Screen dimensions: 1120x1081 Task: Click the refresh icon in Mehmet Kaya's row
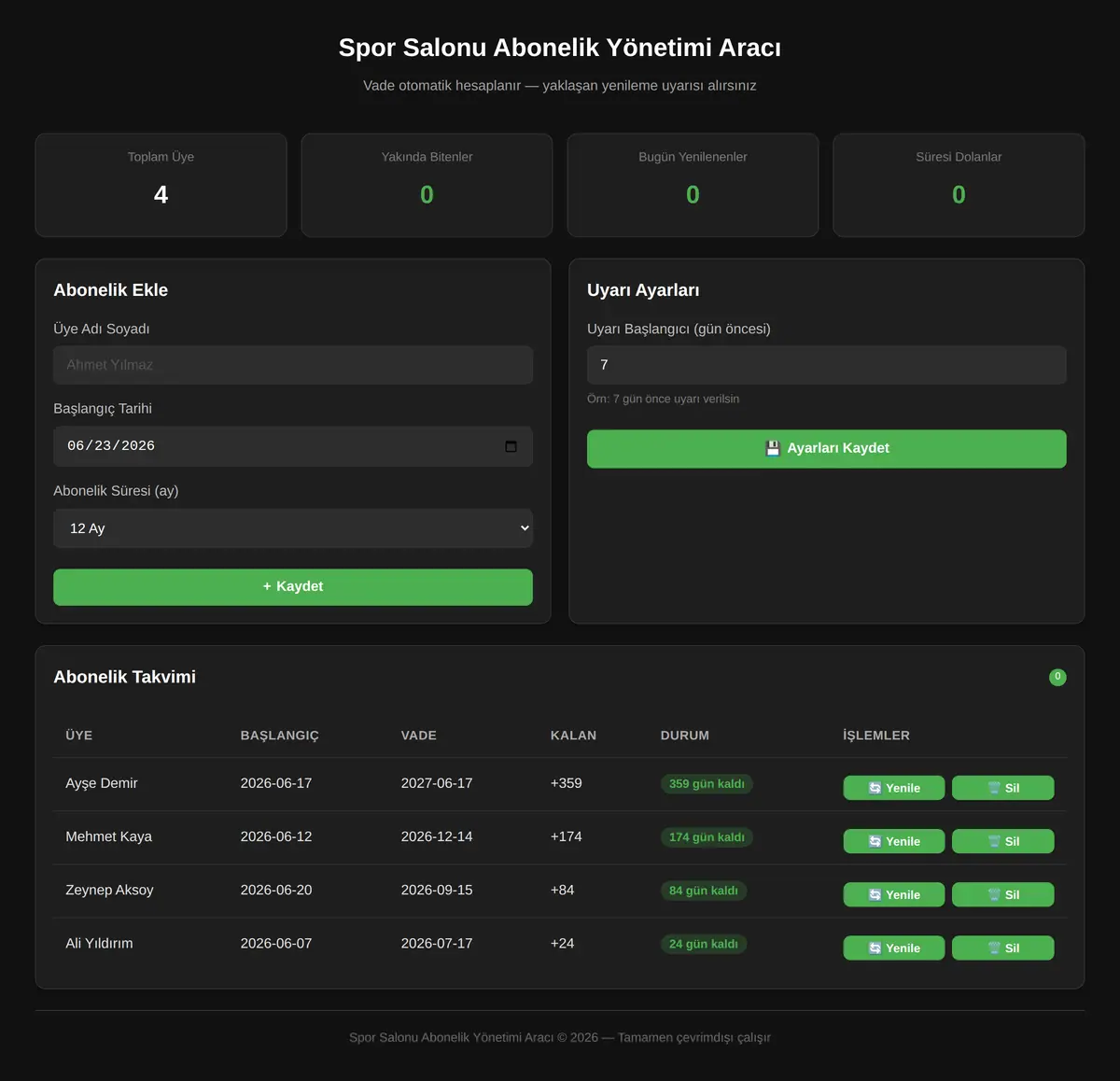[x=875, y=841]
